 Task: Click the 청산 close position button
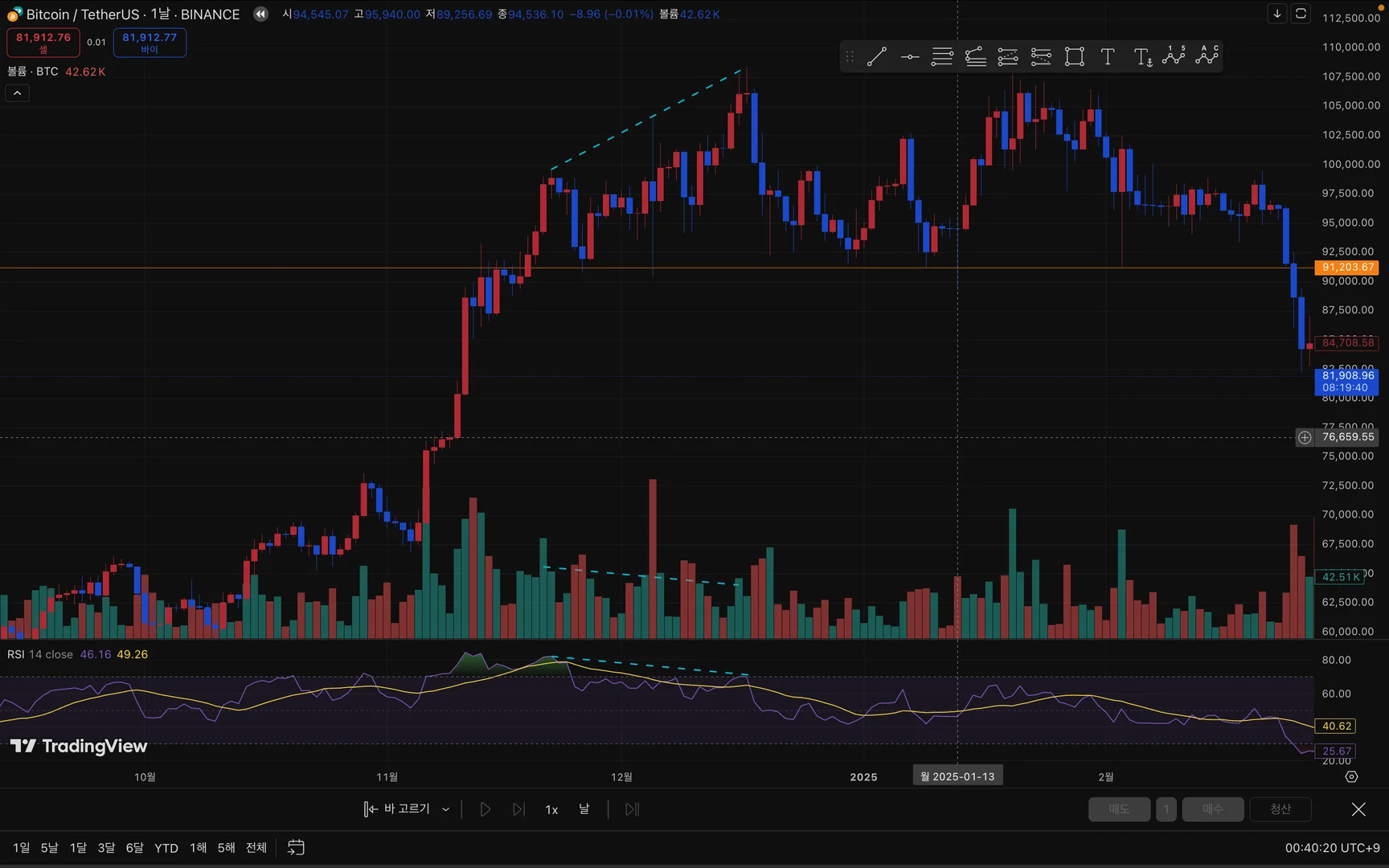pos(1280,809)
